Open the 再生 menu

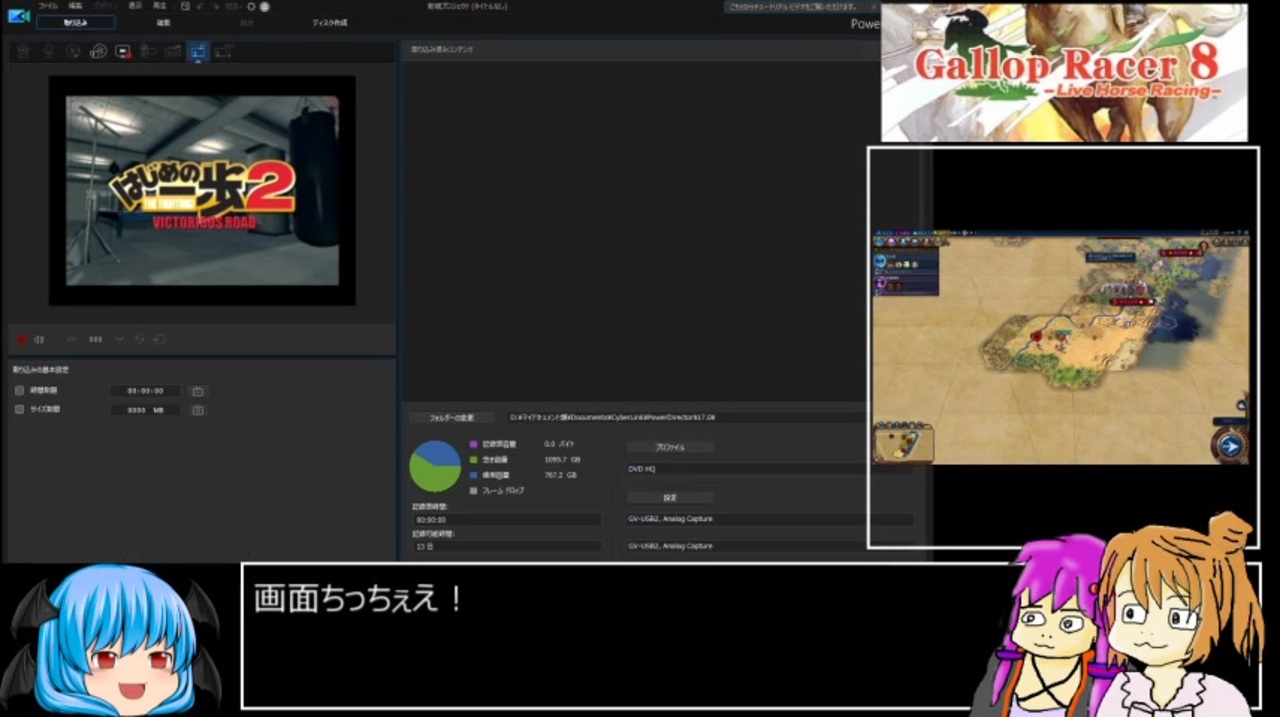click(160, 6)
